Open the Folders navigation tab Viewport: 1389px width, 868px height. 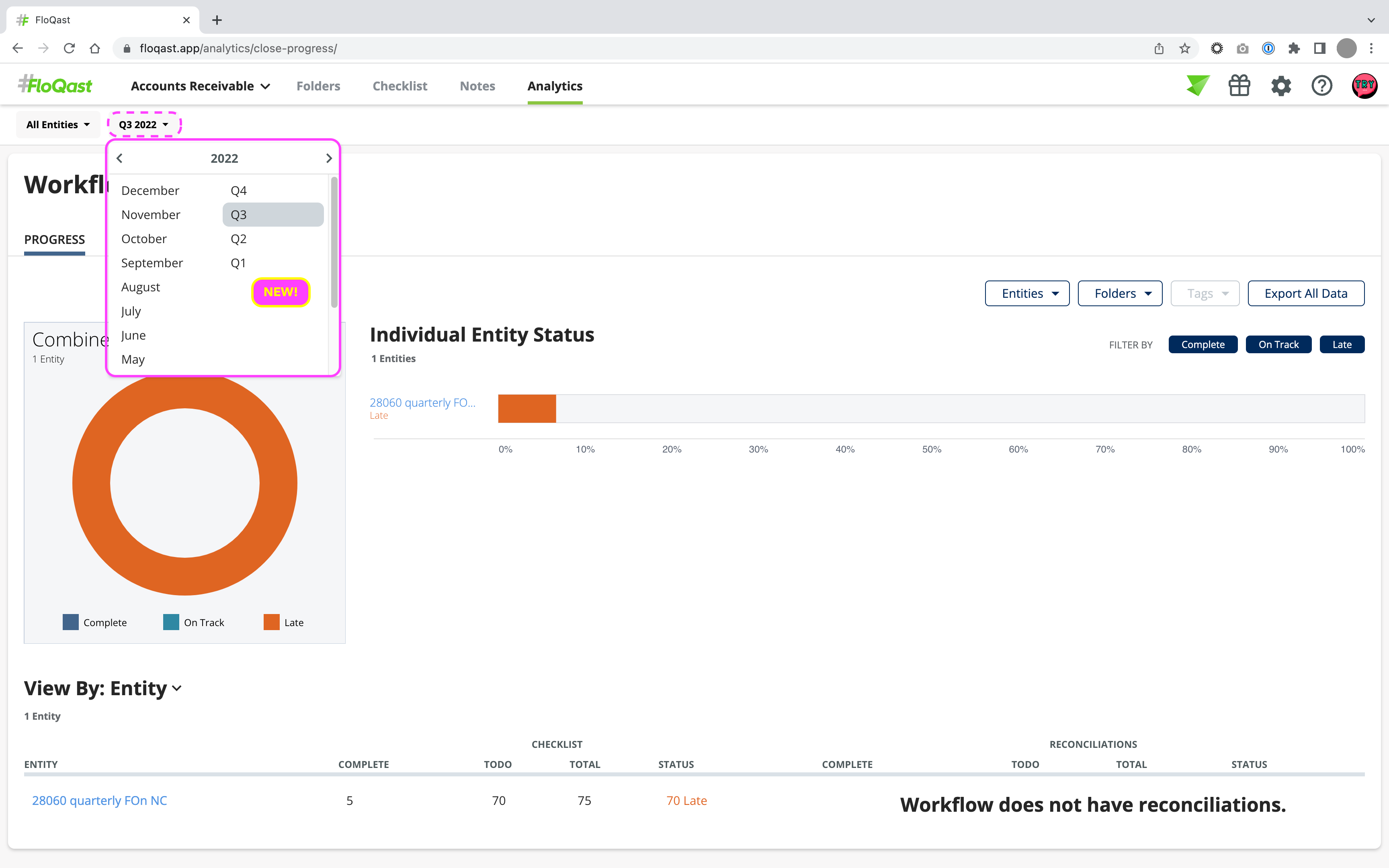(318, 86)
